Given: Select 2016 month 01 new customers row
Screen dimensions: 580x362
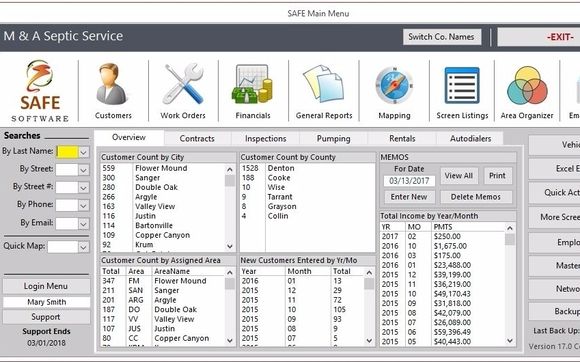Looking at the screenshot, I should pos(302,281).
